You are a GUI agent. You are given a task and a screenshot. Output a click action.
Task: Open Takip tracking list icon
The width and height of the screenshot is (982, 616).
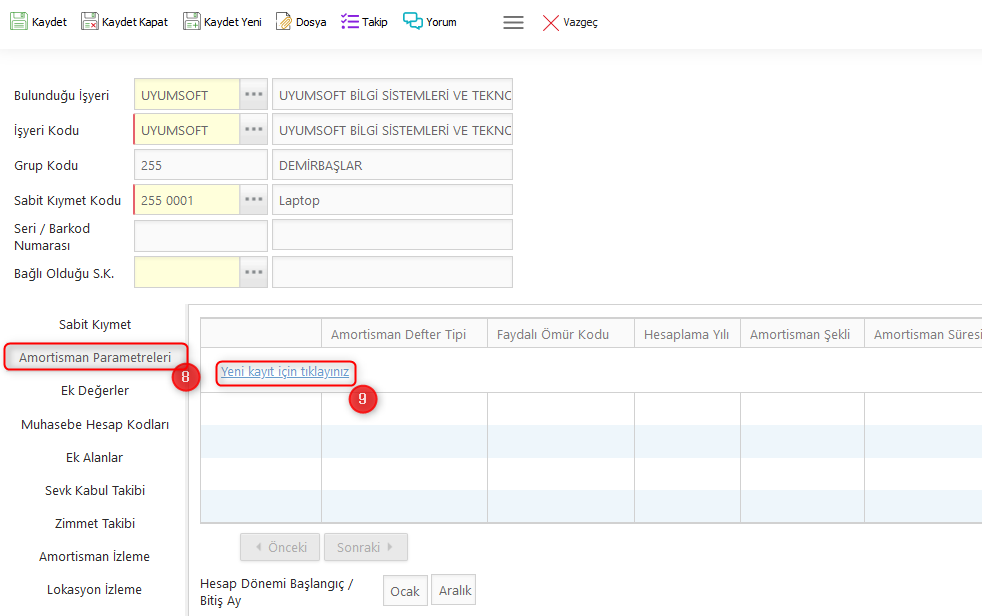pos(350,22)
